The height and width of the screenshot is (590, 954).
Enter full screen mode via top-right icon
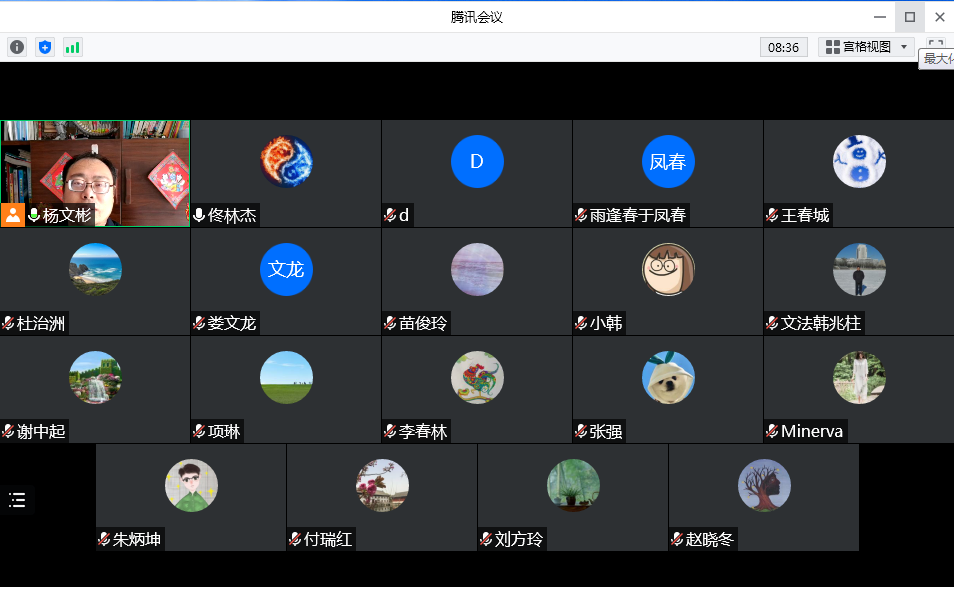click(x=935, y=46)
